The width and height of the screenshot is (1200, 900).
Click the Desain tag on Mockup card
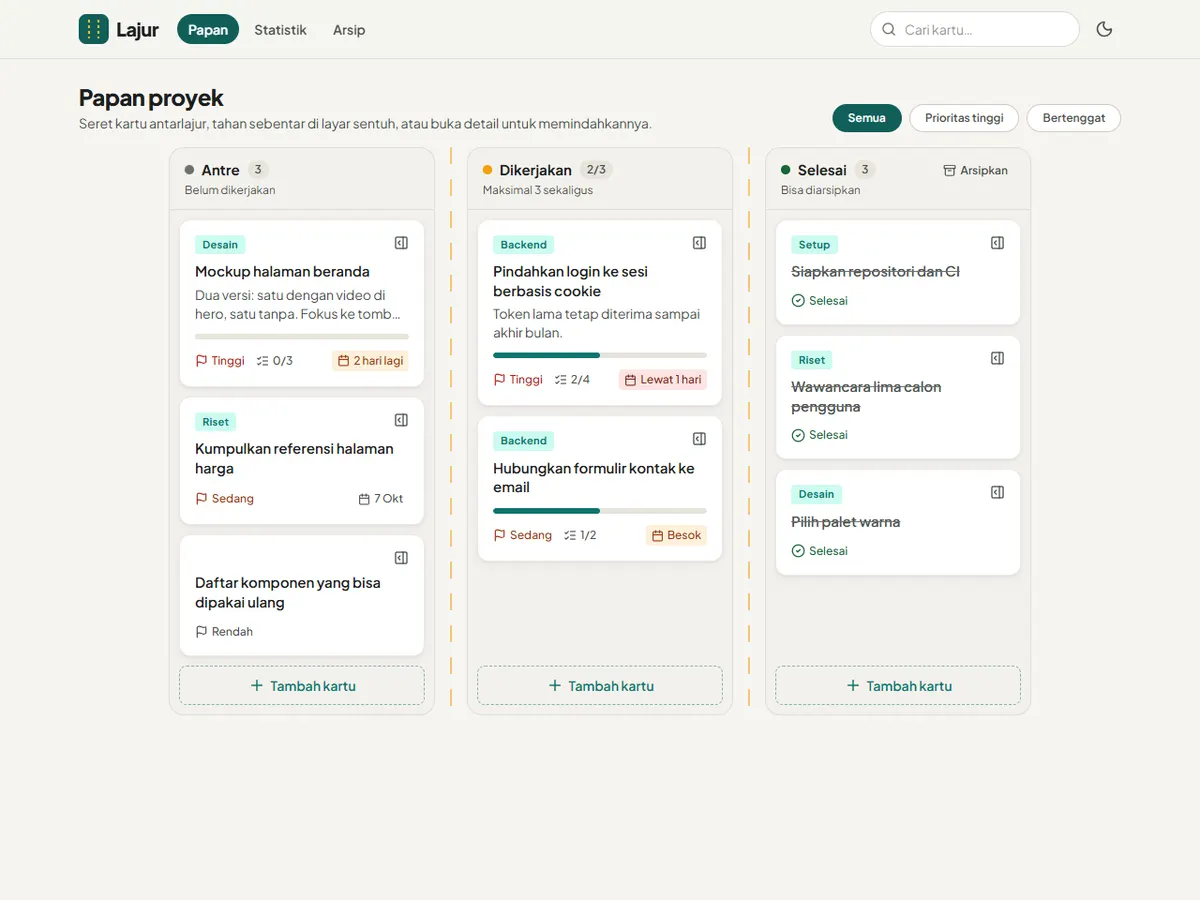[x=220, y=245]
